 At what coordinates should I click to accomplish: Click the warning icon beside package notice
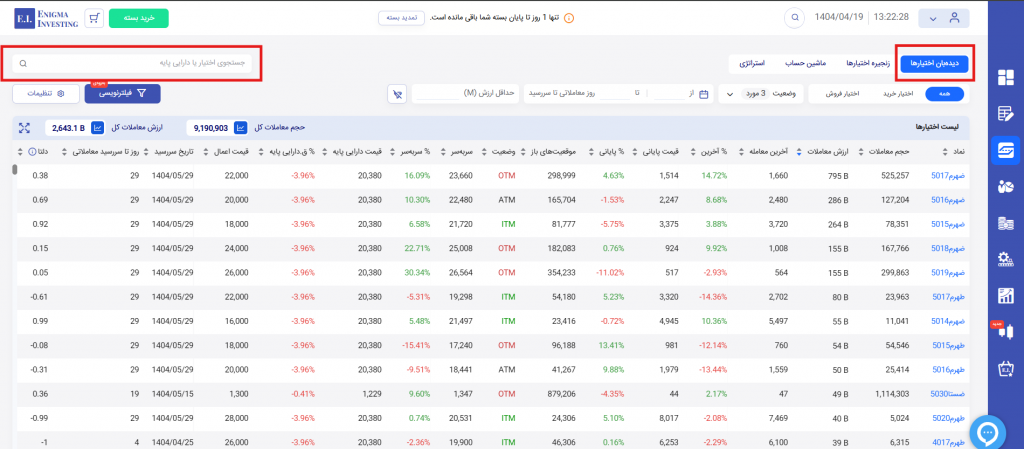[x=568, y=18]
